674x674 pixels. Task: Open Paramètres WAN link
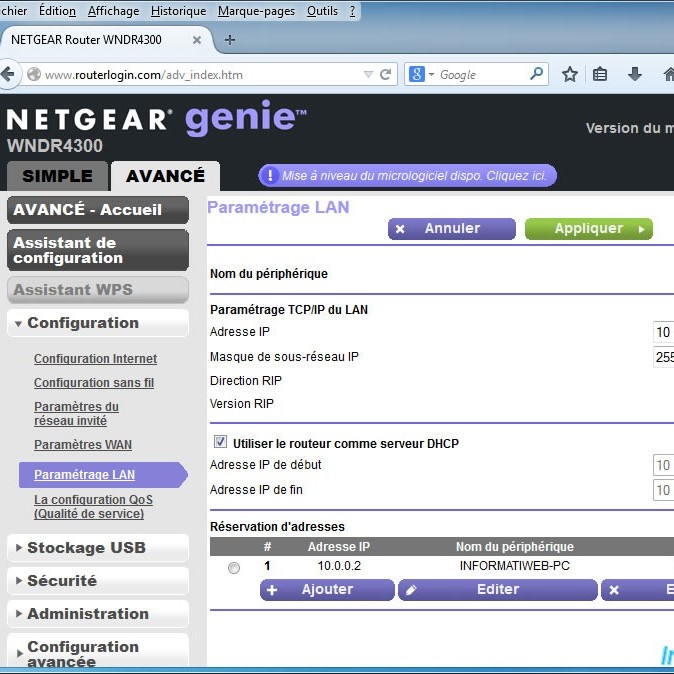coord(83,444)
